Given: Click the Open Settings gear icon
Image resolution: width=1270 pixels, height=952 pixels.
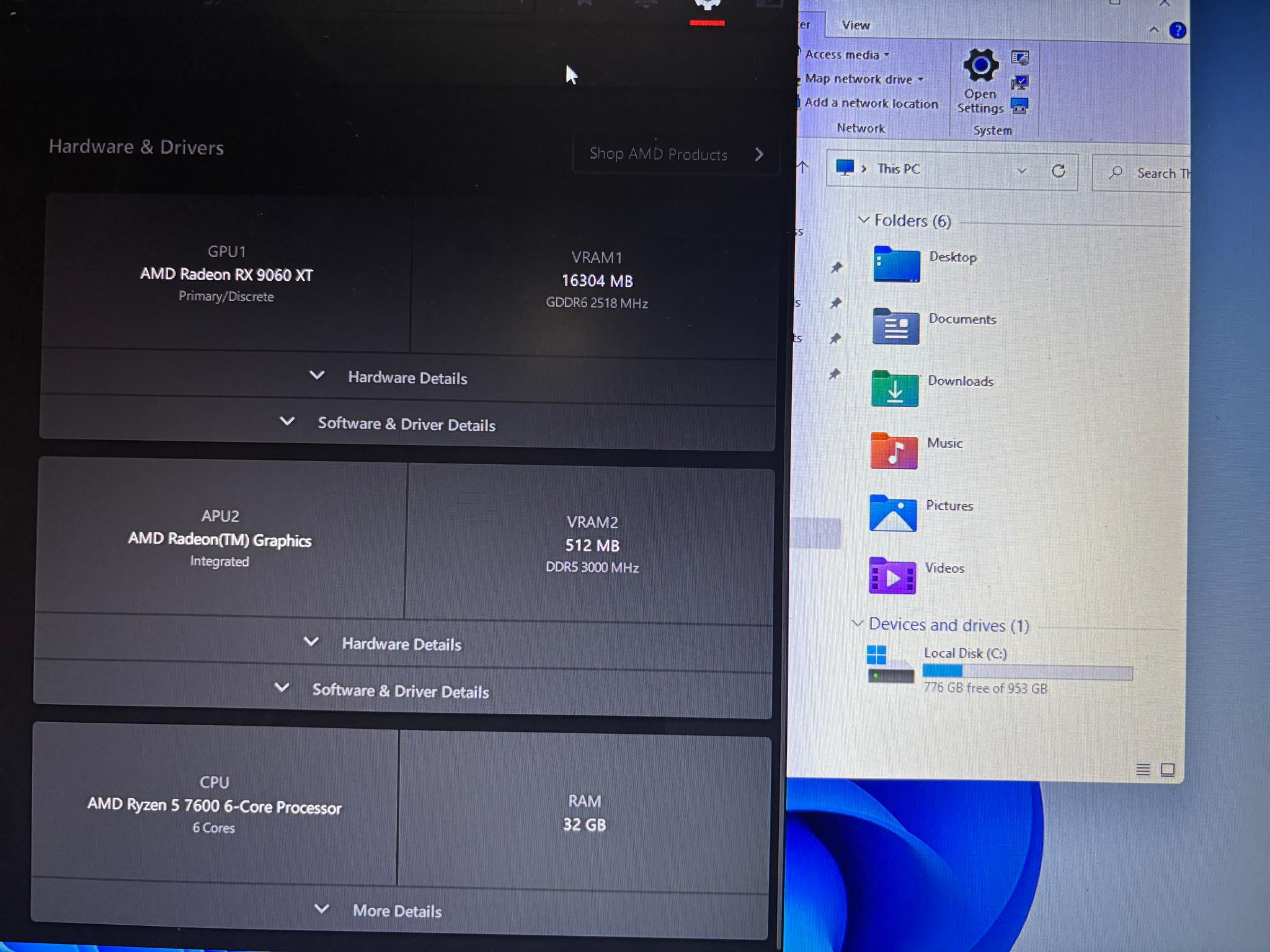Looking at the screenshot, I should point(980,65).
